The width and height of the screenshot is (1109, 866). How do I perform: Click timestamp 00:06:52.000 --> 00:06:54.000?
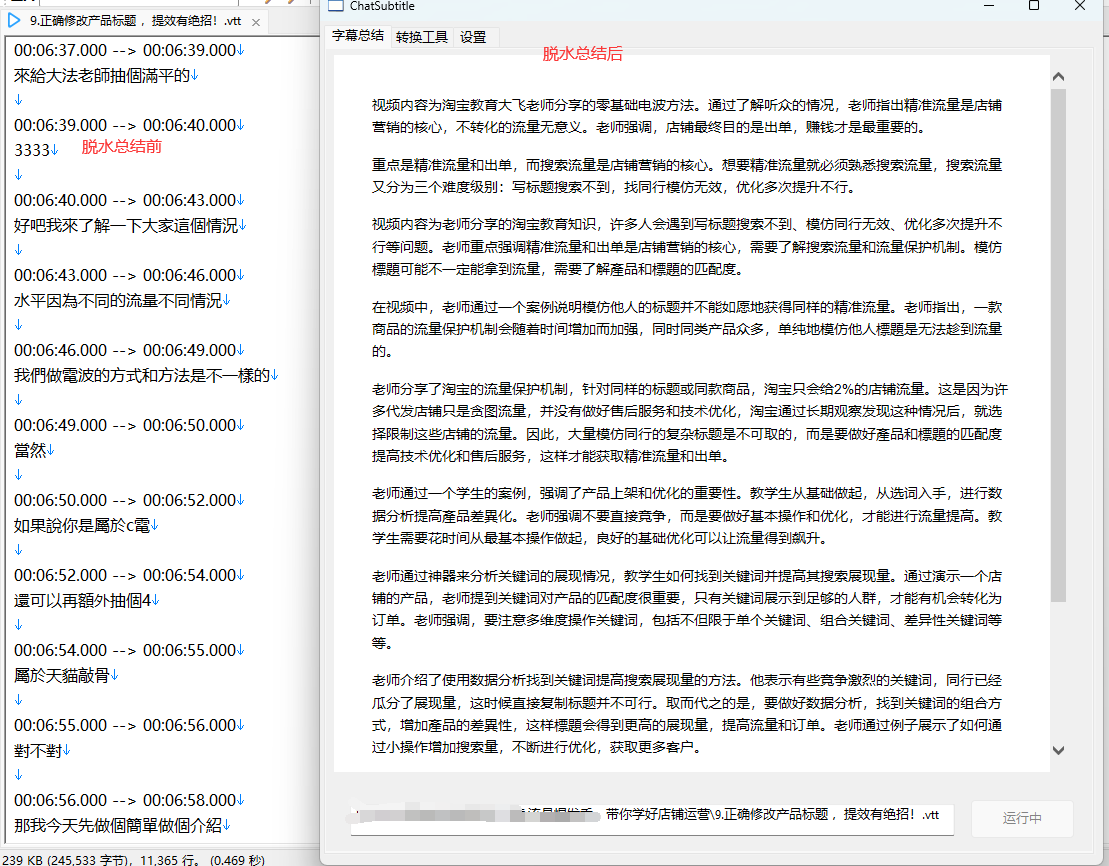[x=124, y=575]
